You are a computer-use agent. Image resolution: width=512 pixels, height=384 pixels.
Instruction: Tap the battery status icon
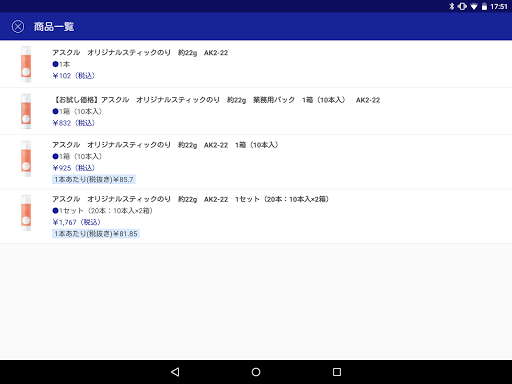[484, 6]
